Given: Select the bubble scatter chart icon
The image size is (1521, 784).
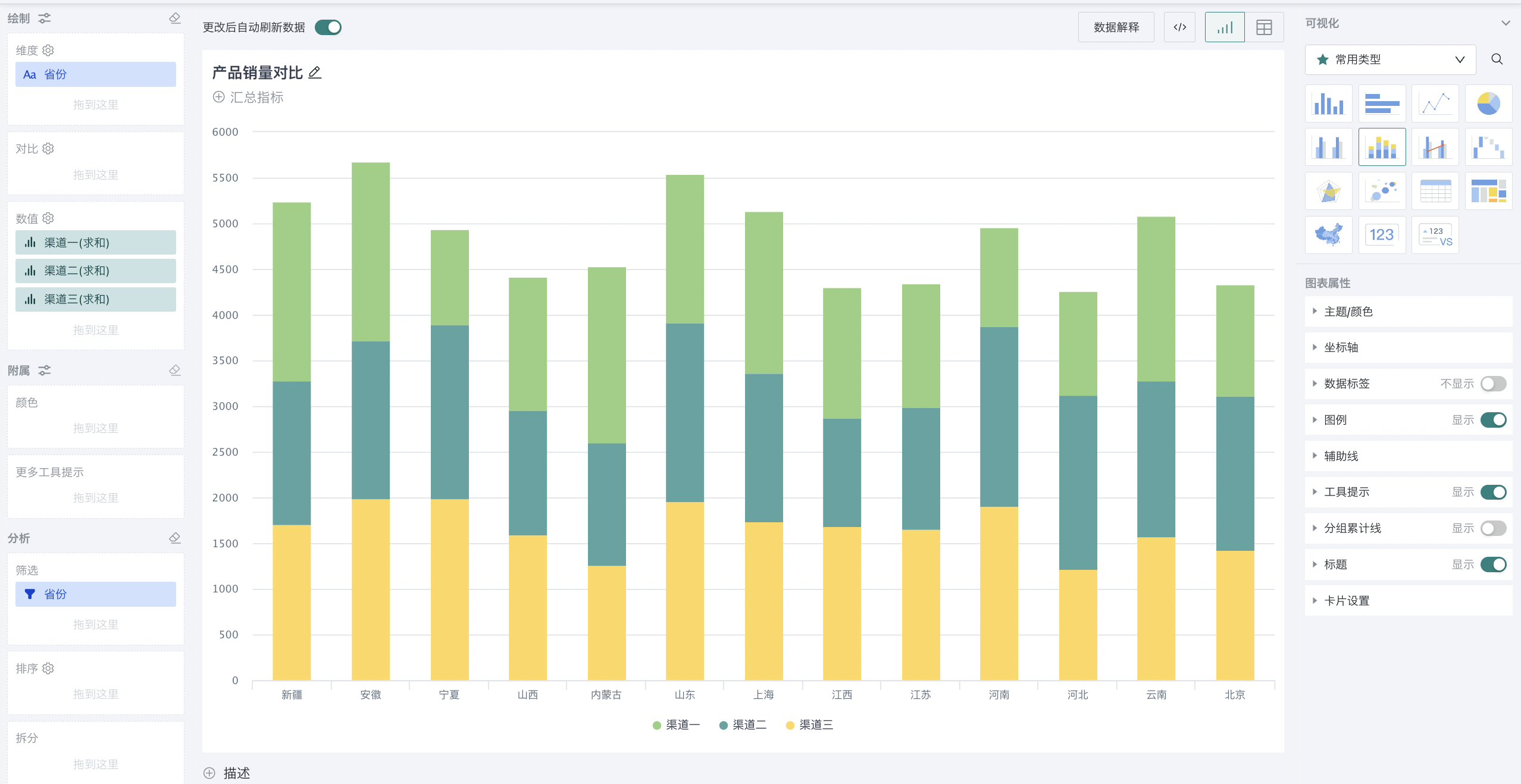Looking at the screenshot, I should pos(1382,191).
